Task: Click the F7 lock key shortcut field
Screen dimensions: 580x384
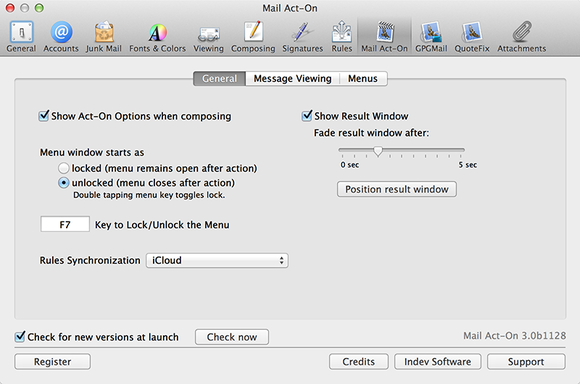Action: (65, 224)
